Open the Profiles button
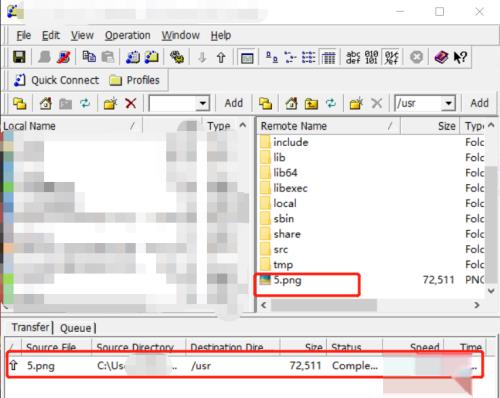 coord(134,80)
